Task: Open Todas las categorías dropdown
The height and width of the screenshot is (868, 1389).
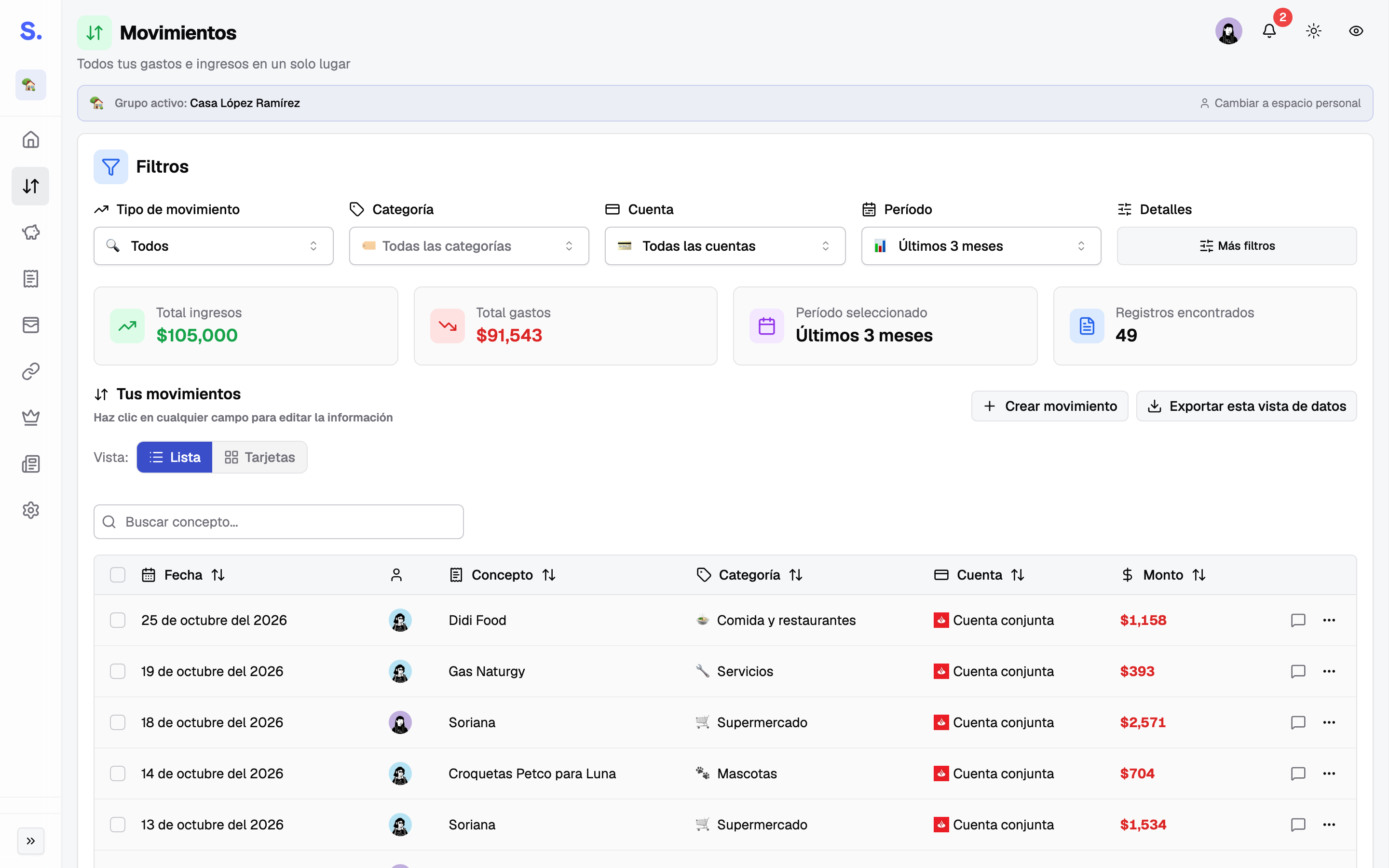Action: 469,246
